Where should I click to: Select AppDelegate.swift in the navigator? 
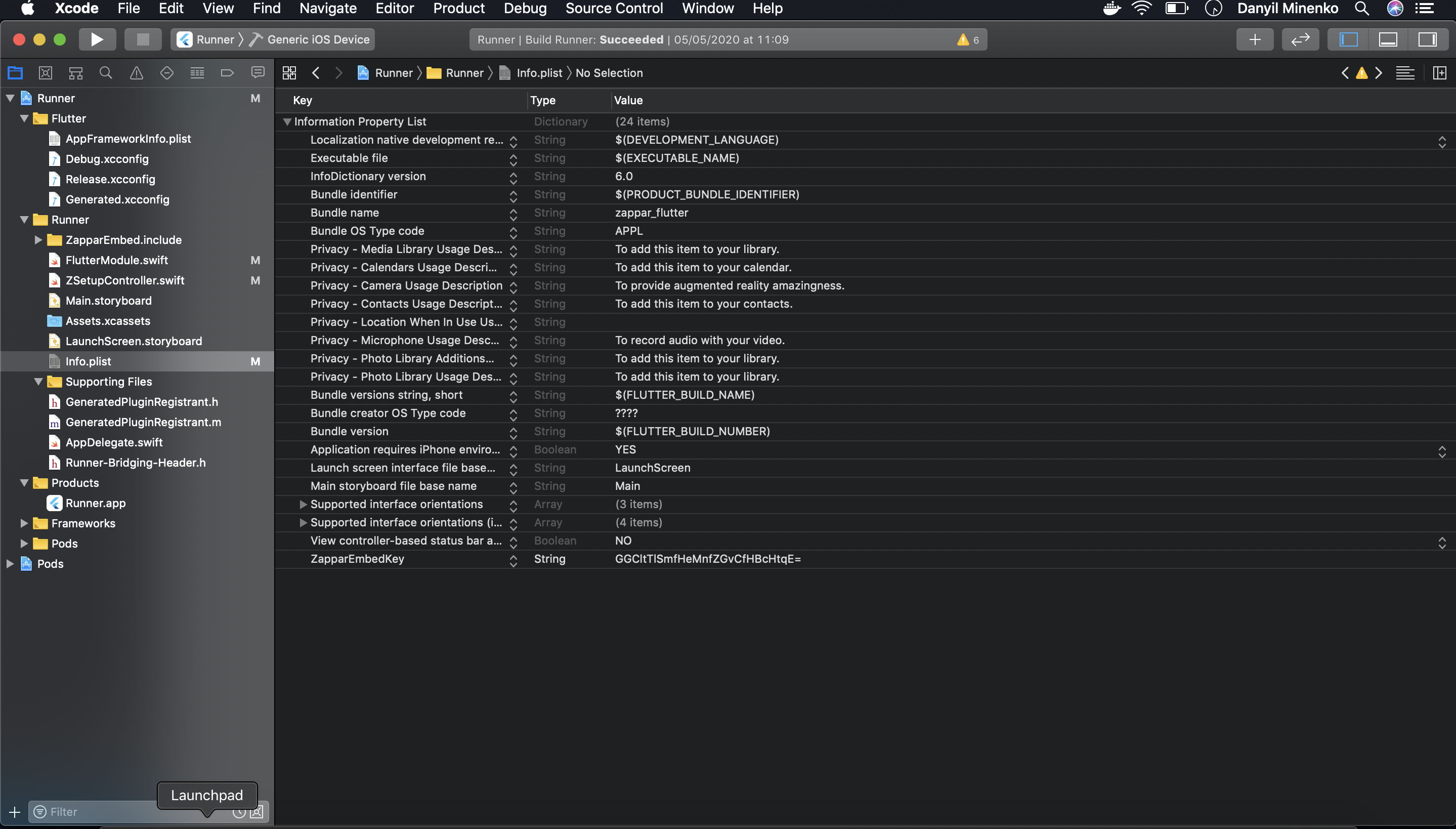(x=114, y=442)
